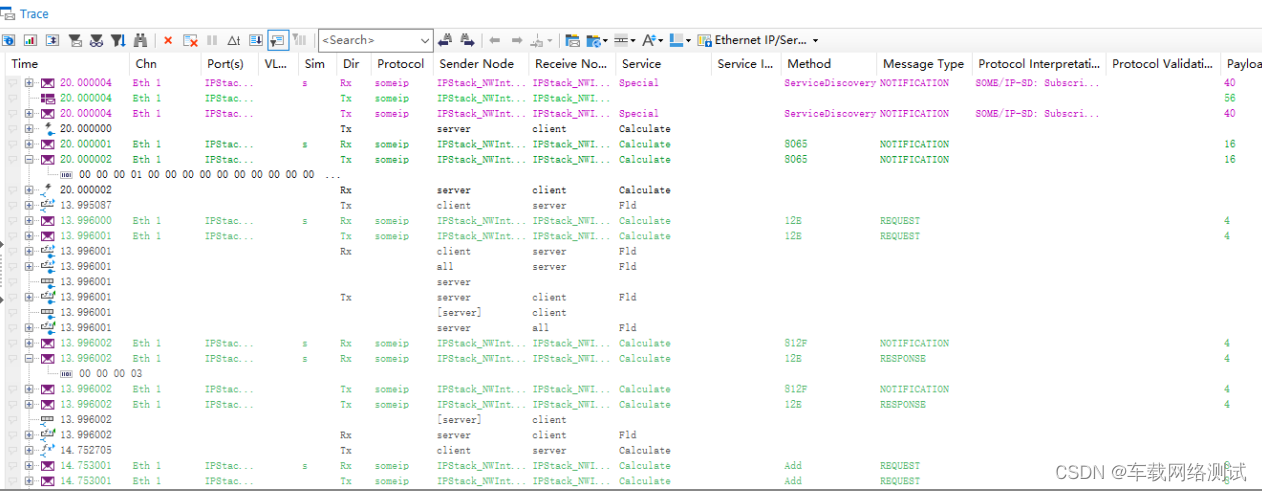Image resolution: width=1262 pixels, height=491 pixels.
Task: Open the folder-with-globe dropdown
Action: click(605, 41)
